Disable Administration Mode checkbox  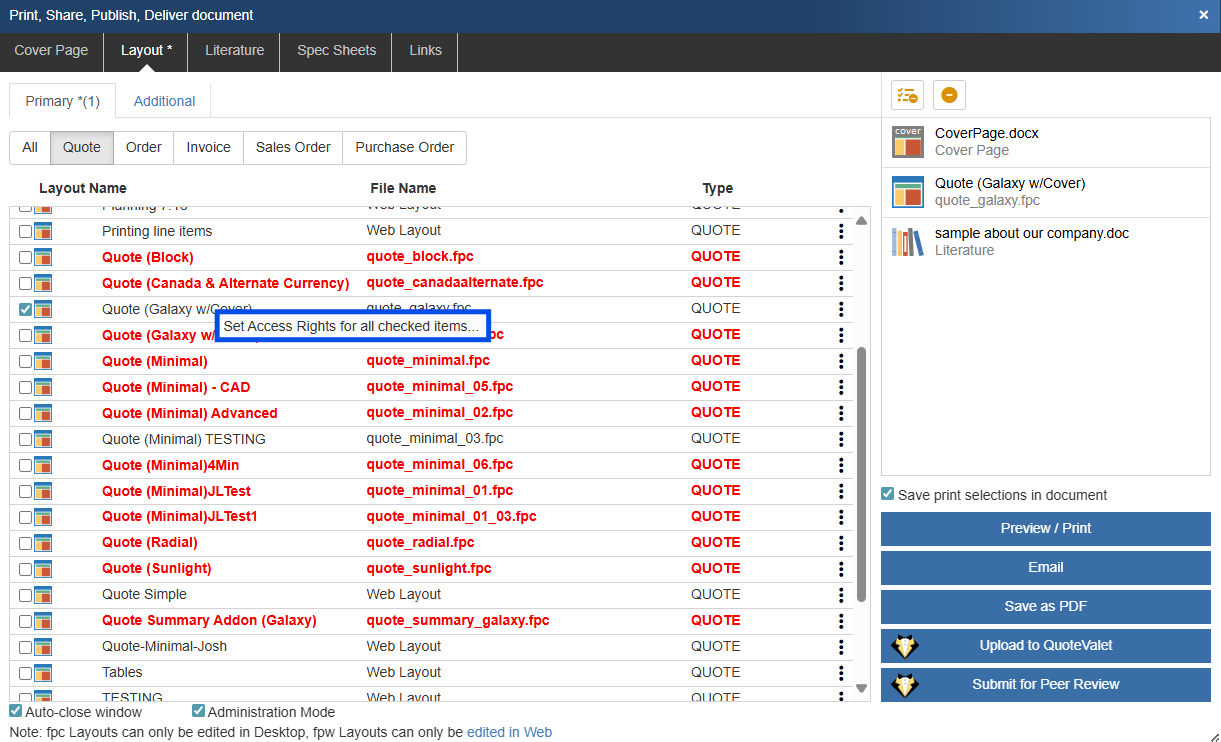click(x=198, y=712)
